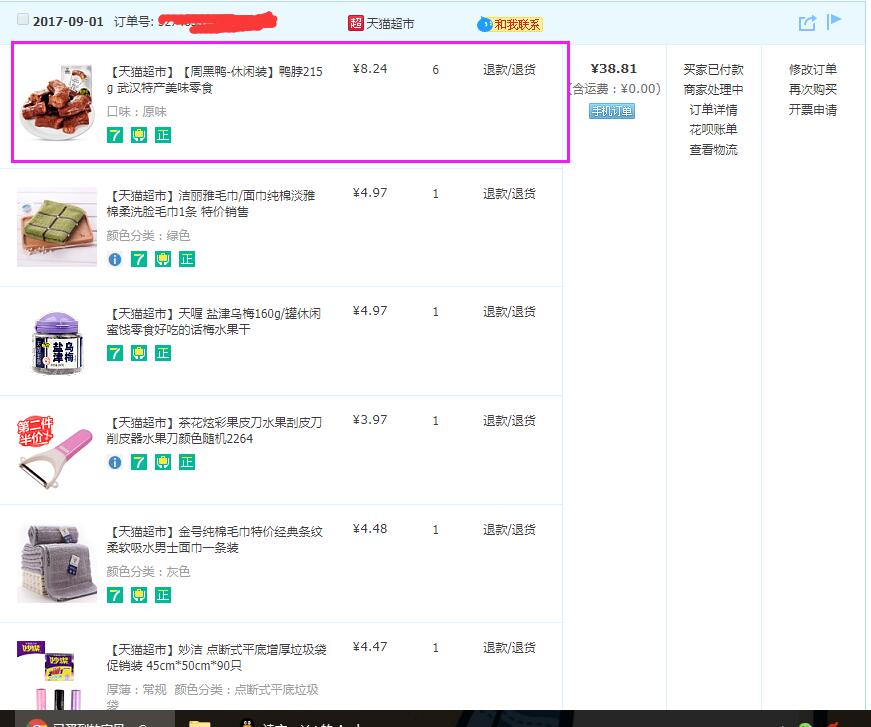Click the 7-day return badge under 茶花果皮刀
871x727 pixels.
pos(139,462)
